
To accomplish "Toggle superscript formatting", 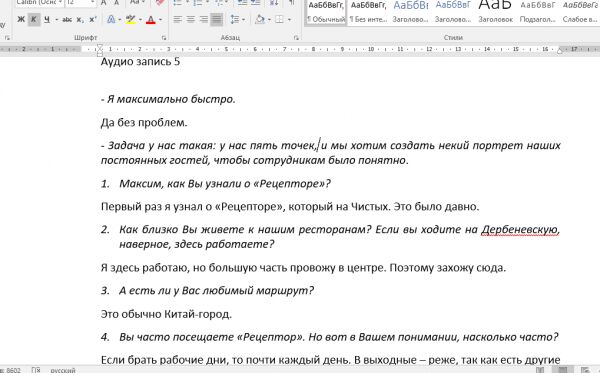I will click(93, 19).
